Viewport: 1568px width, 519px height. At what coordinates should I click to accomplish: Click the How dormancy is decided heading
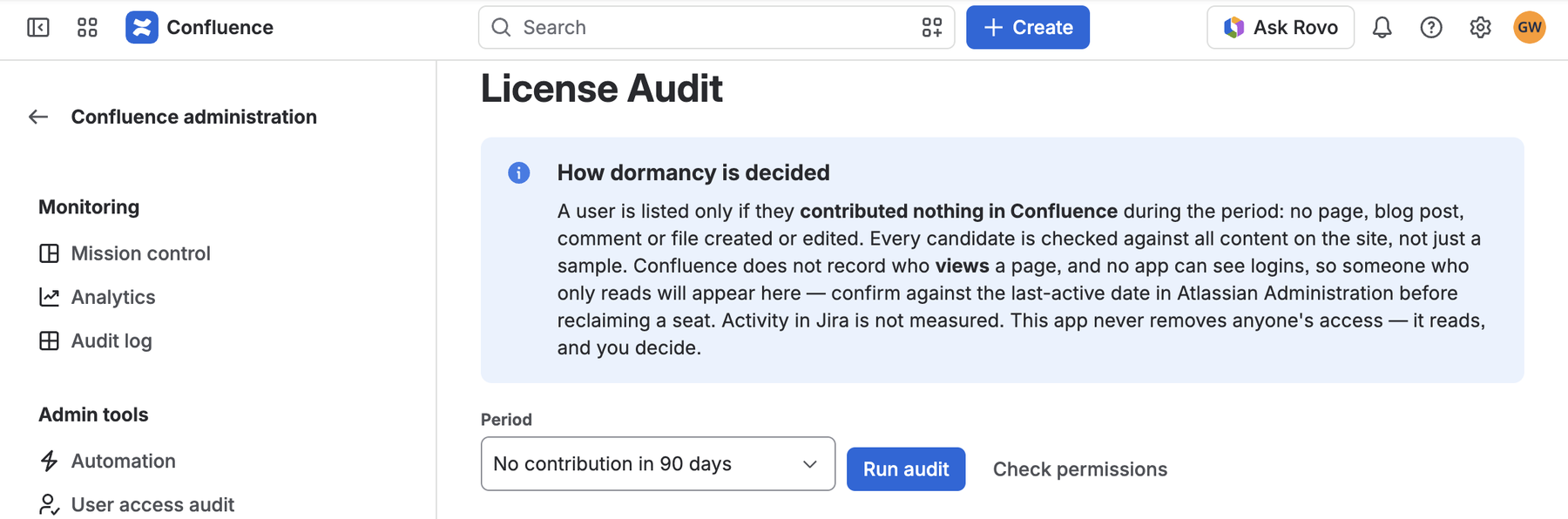(x=693, y=172)
